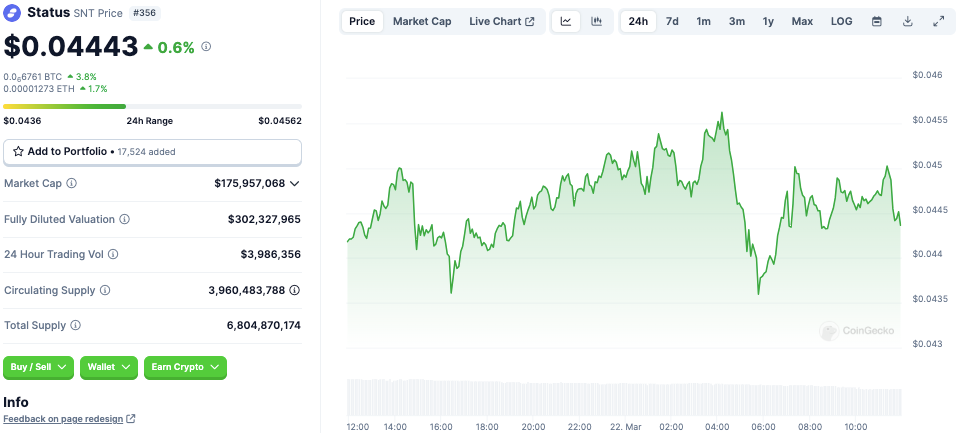This screenshot has width=960, height=433.
Task: Click the $0.0436 range low value
Action: [x=22, y=121]
